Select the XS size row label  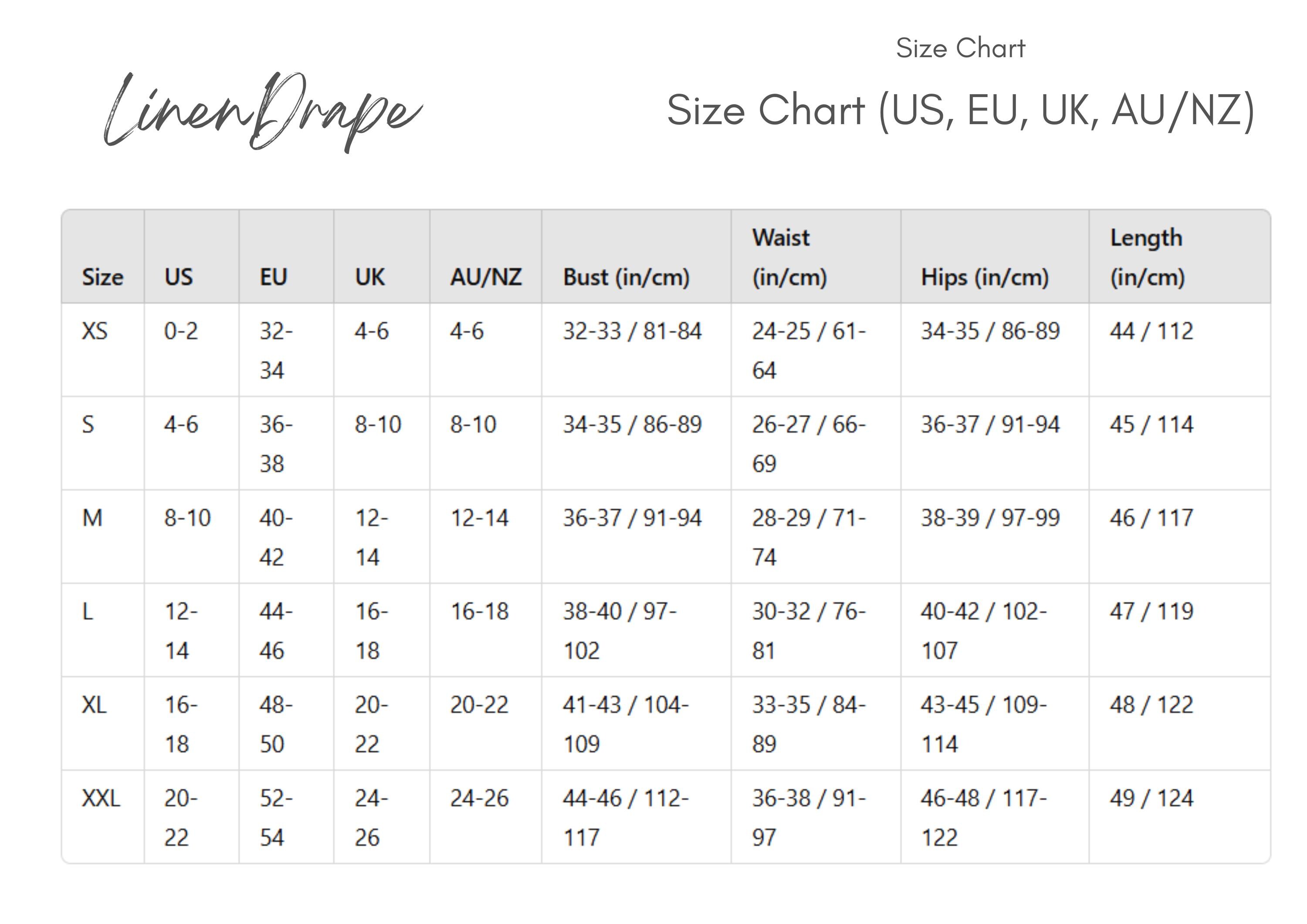tap(95, 332)
